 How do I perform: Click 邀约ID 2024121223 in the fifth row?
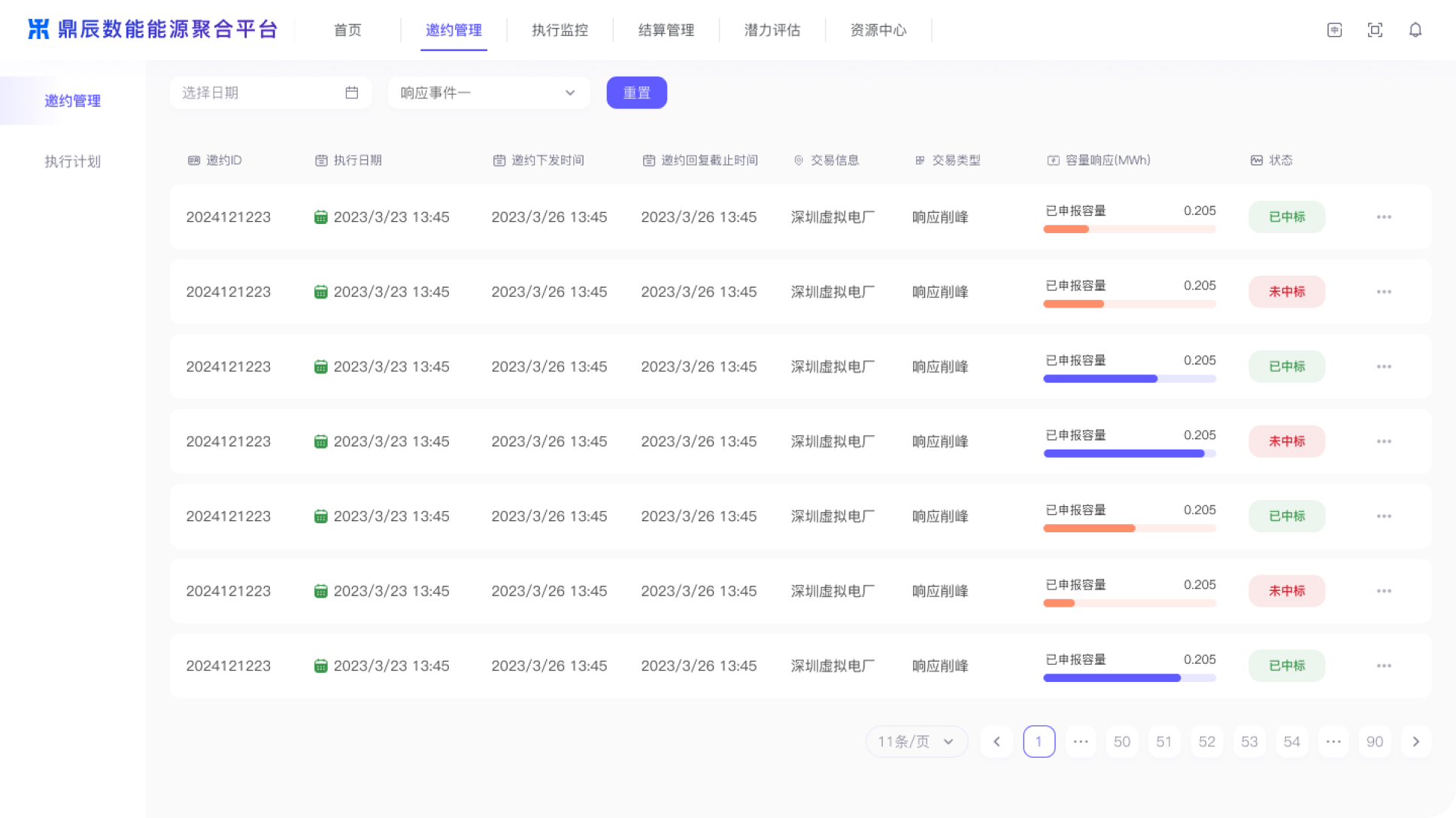point(229,517)
